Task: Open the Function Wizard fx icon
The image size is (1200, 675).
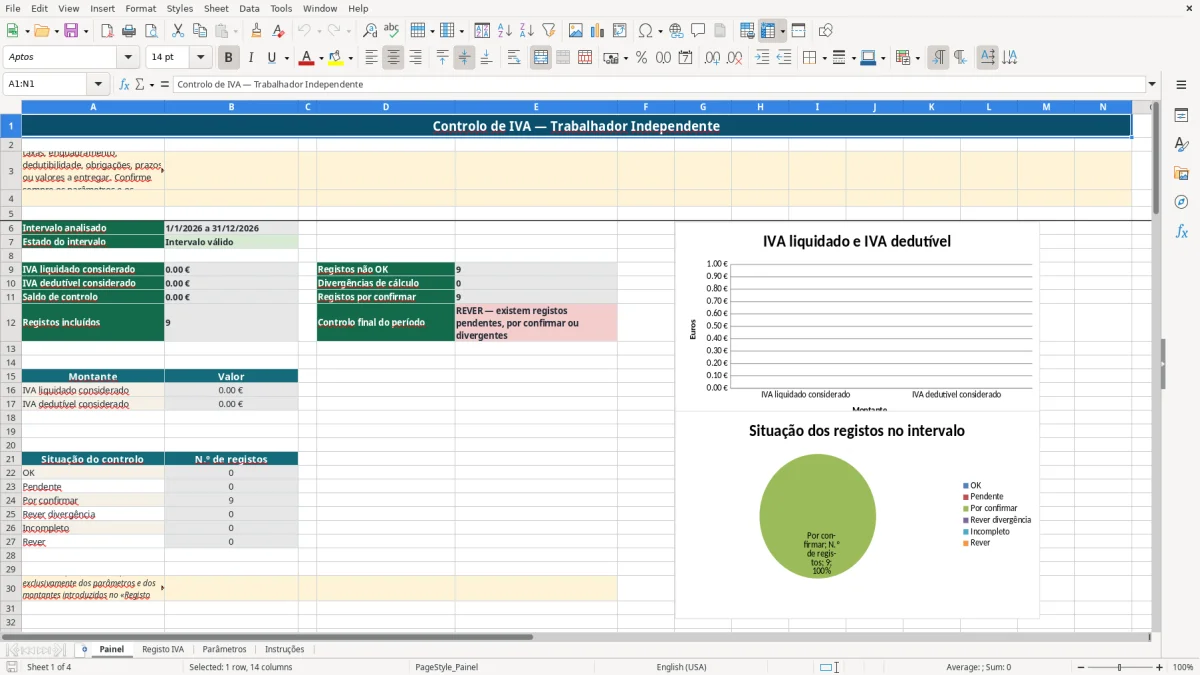Action: pyautogui.click(x=125, y=84)
